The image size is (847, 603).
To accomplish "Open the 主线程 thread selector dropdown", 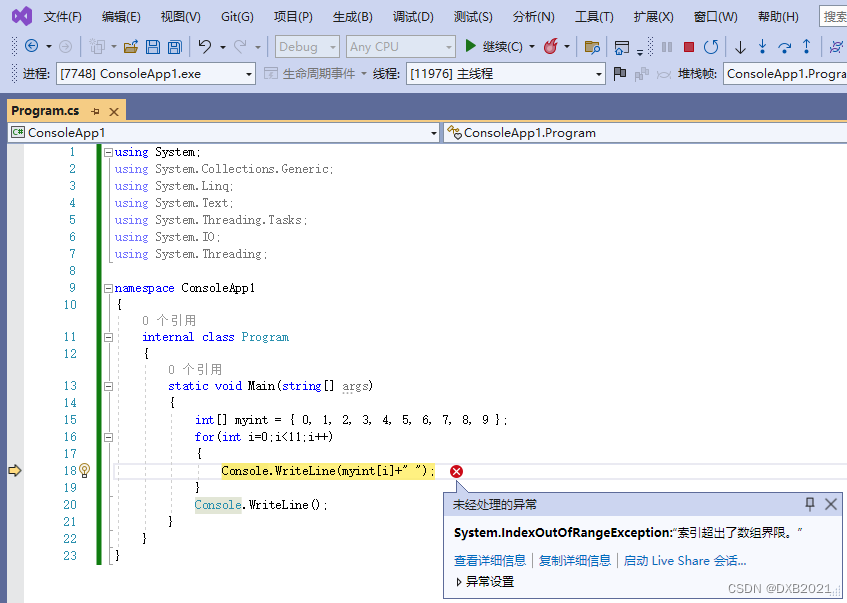I will click(x=598, y=72).
